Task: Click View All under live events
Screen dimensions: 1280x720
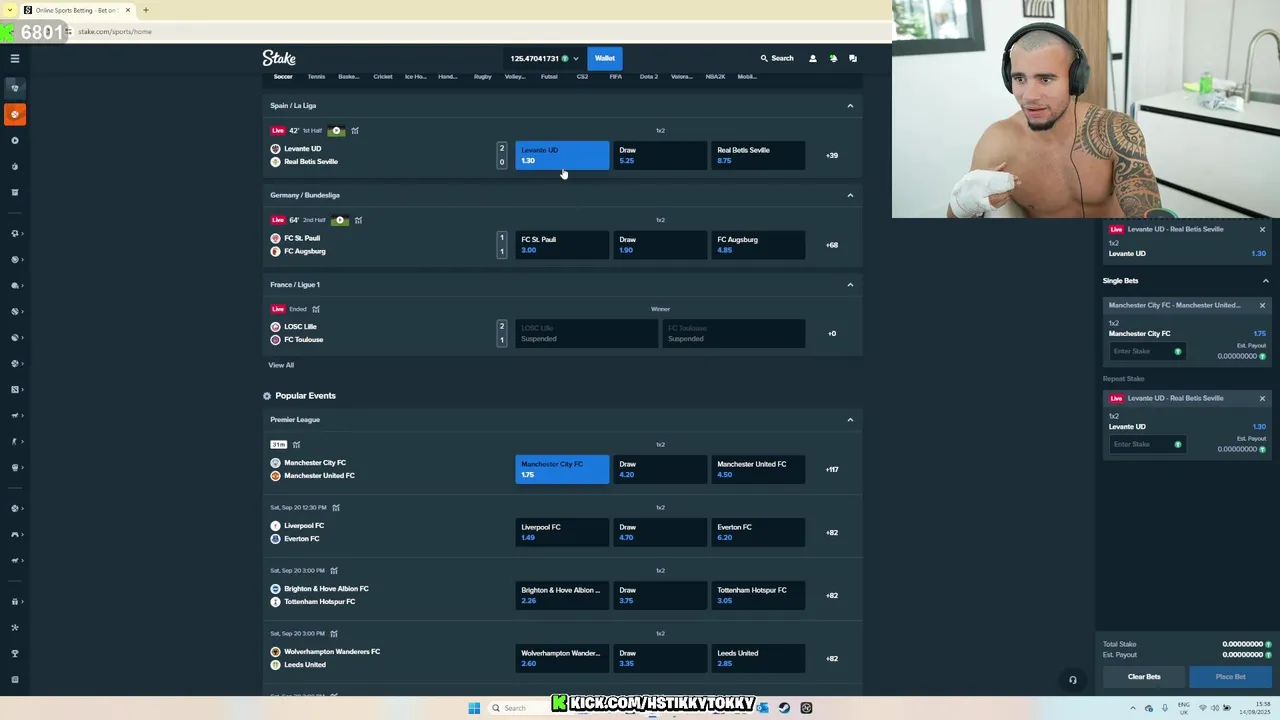Action: (281, 365)
